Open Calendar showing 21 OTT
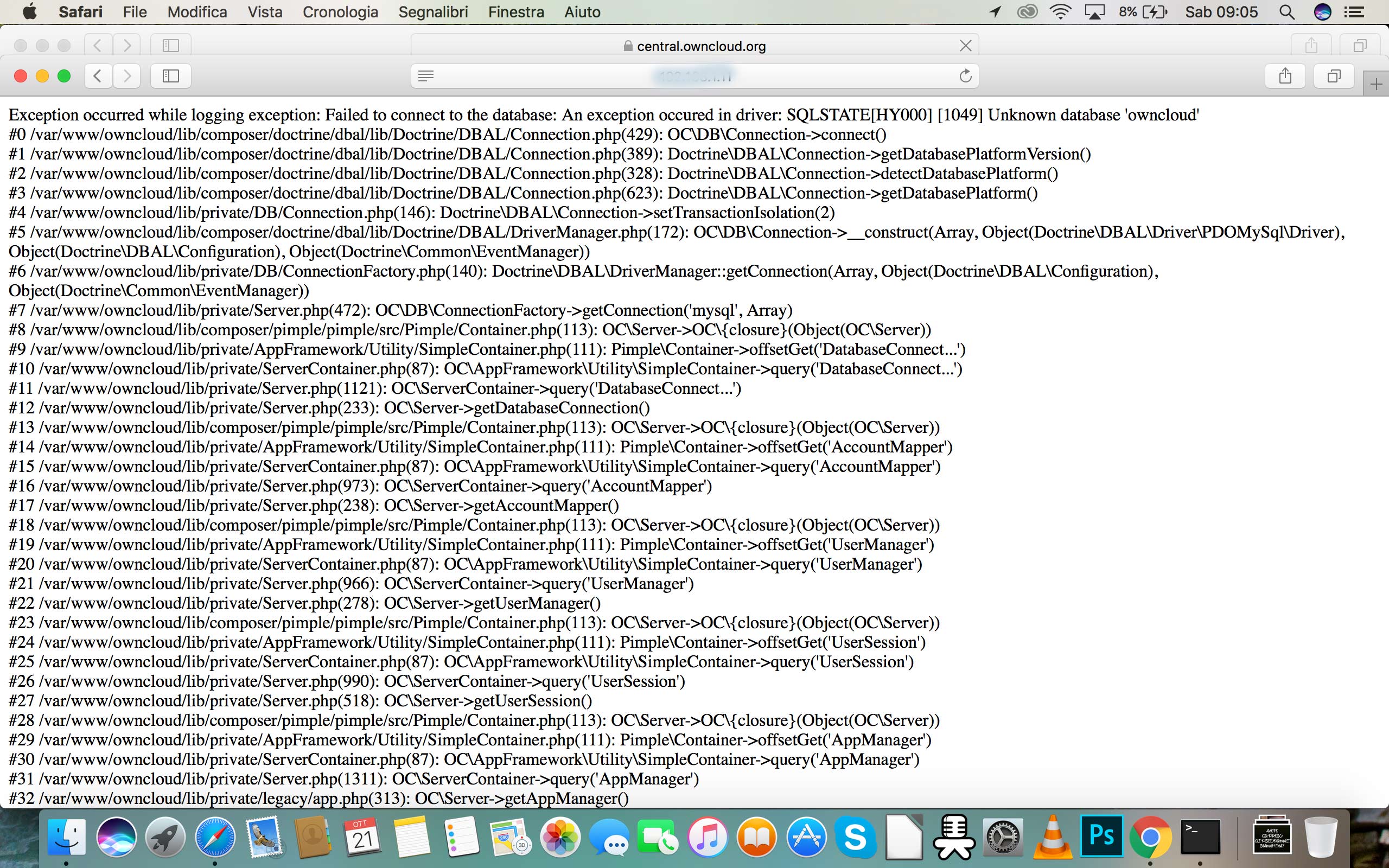This screenshot has height=868, width=1389. pos(363,837)
